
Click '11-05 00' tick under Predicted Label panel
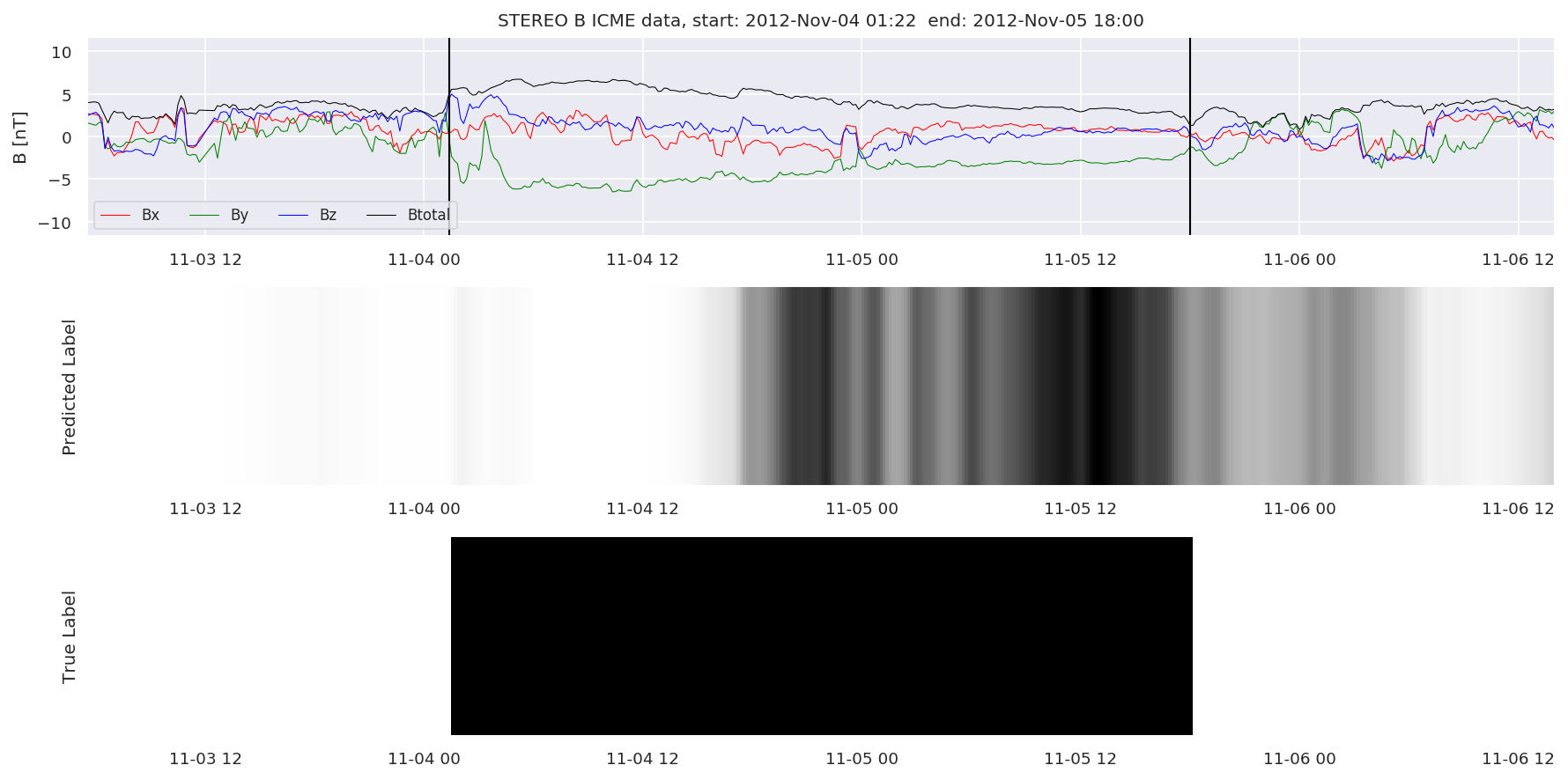pos(862,509)
